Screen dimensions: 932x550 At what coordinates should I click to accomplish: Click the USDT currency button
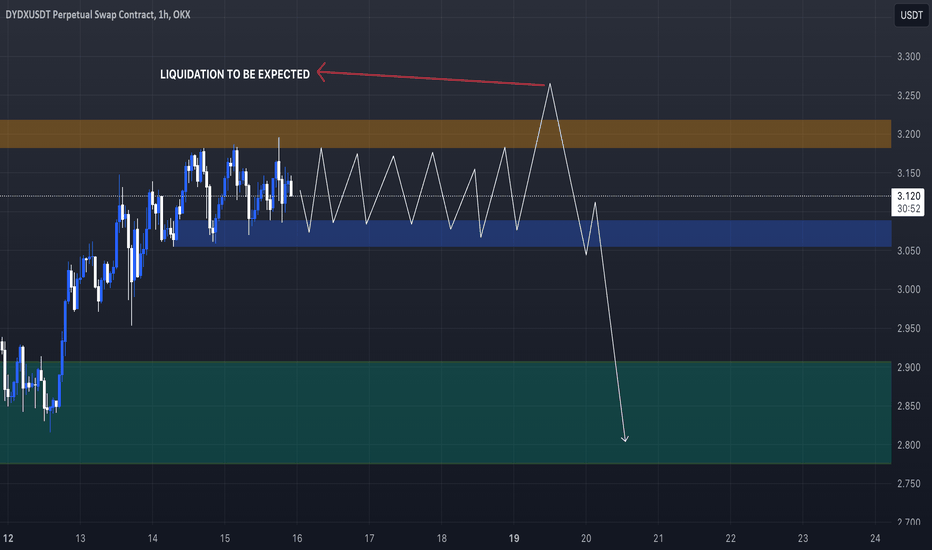[911, 15]
